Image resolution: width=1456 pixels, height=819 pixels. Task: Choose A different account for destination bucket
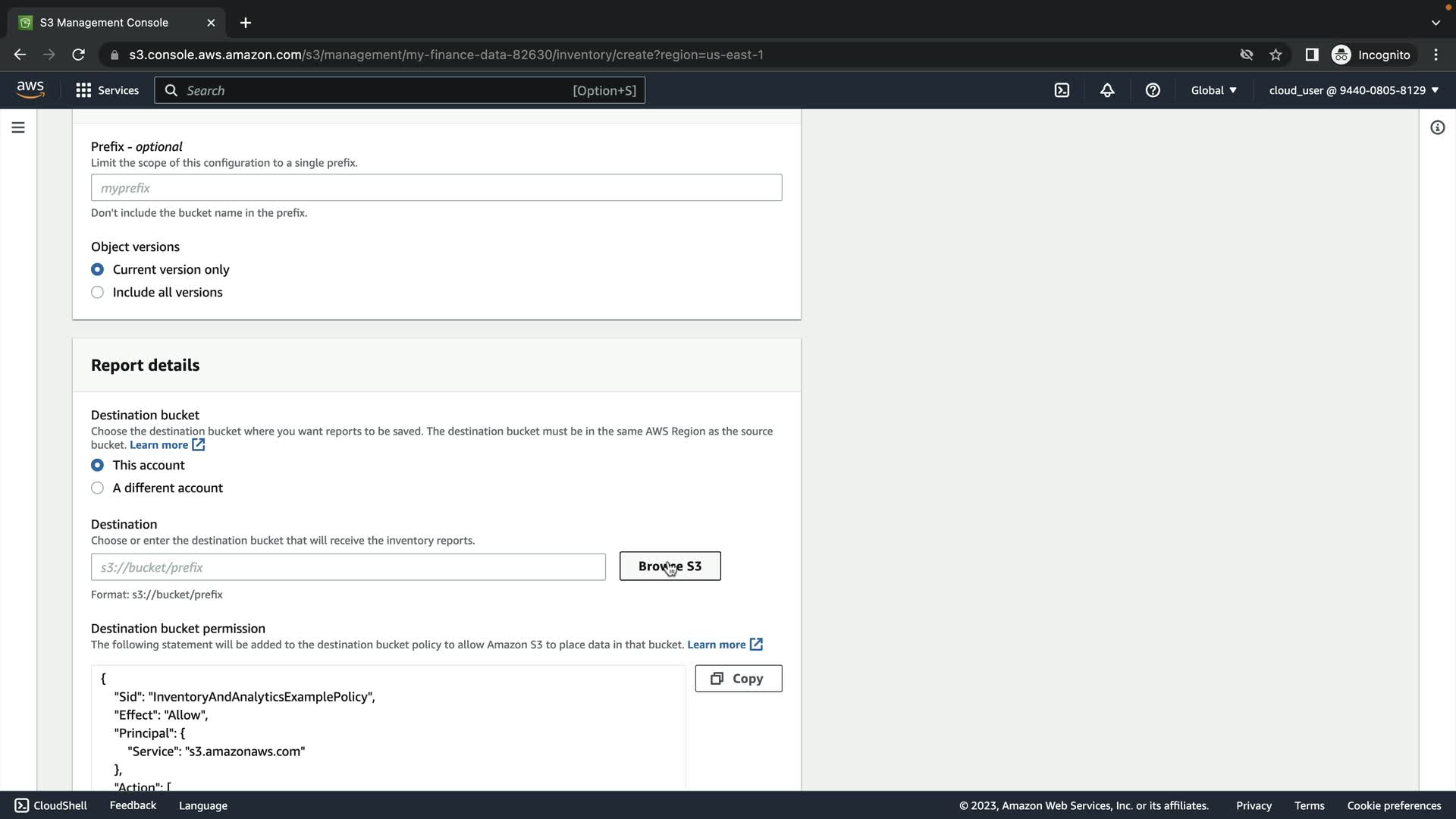tap(98, 488)
